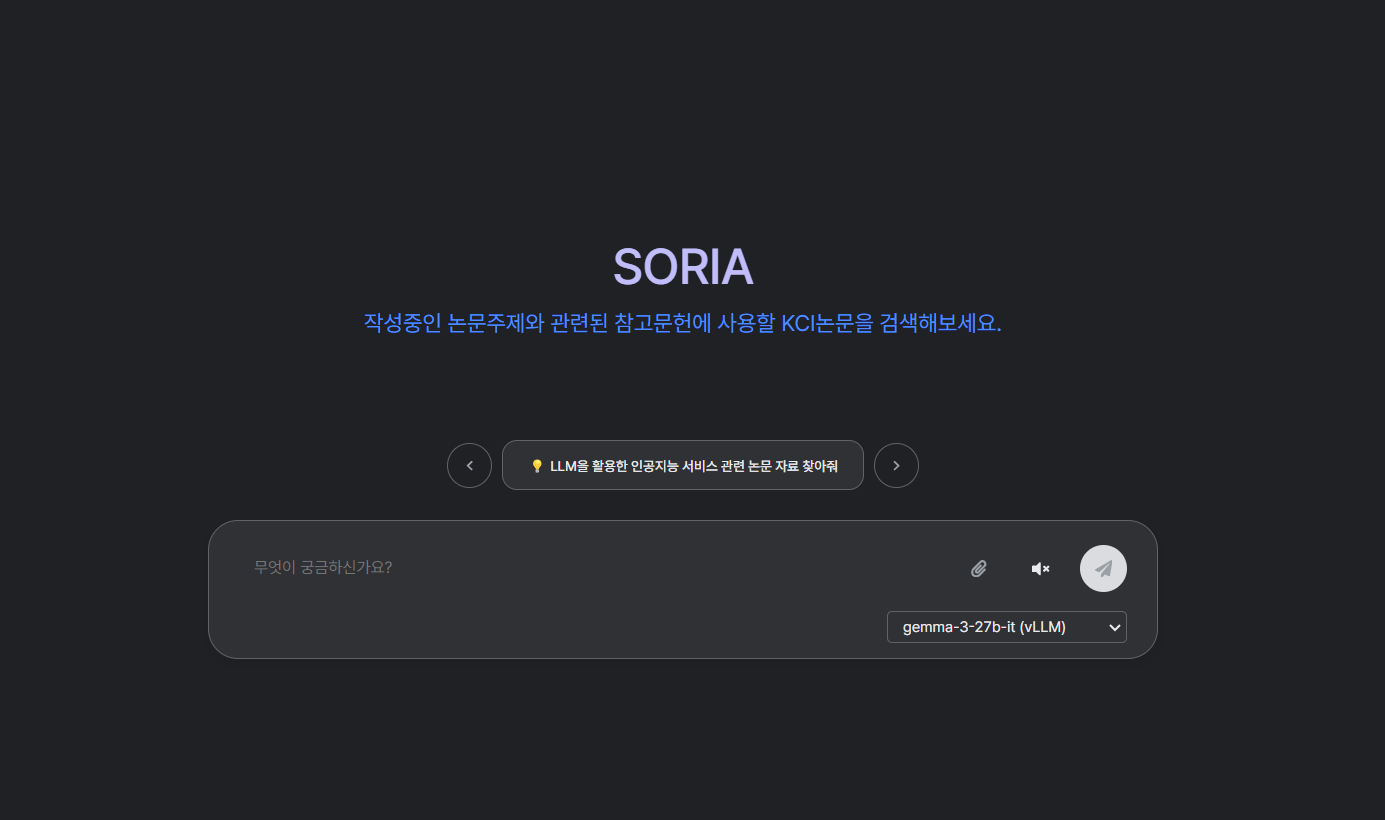1385x820 pixels.
Task: Open file attachment via the clip icon
Action: point(979,568)
